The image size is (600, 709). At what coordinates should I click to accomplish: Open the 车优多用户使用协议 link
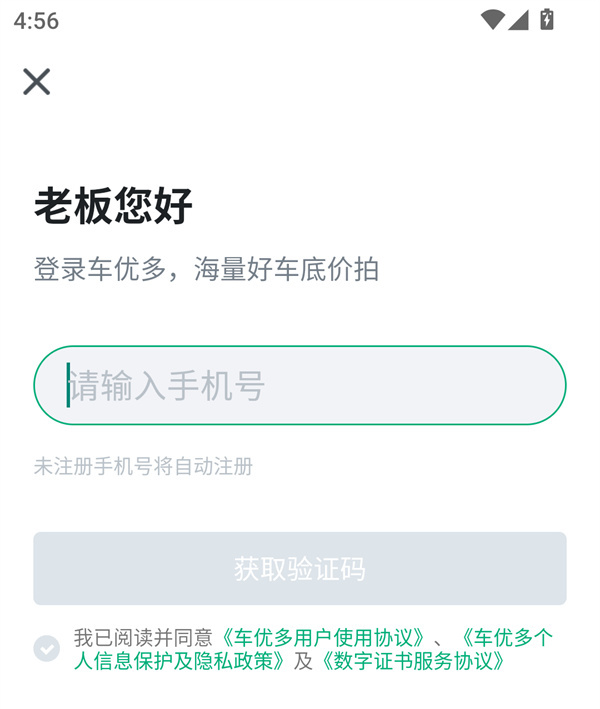point(324,638)
